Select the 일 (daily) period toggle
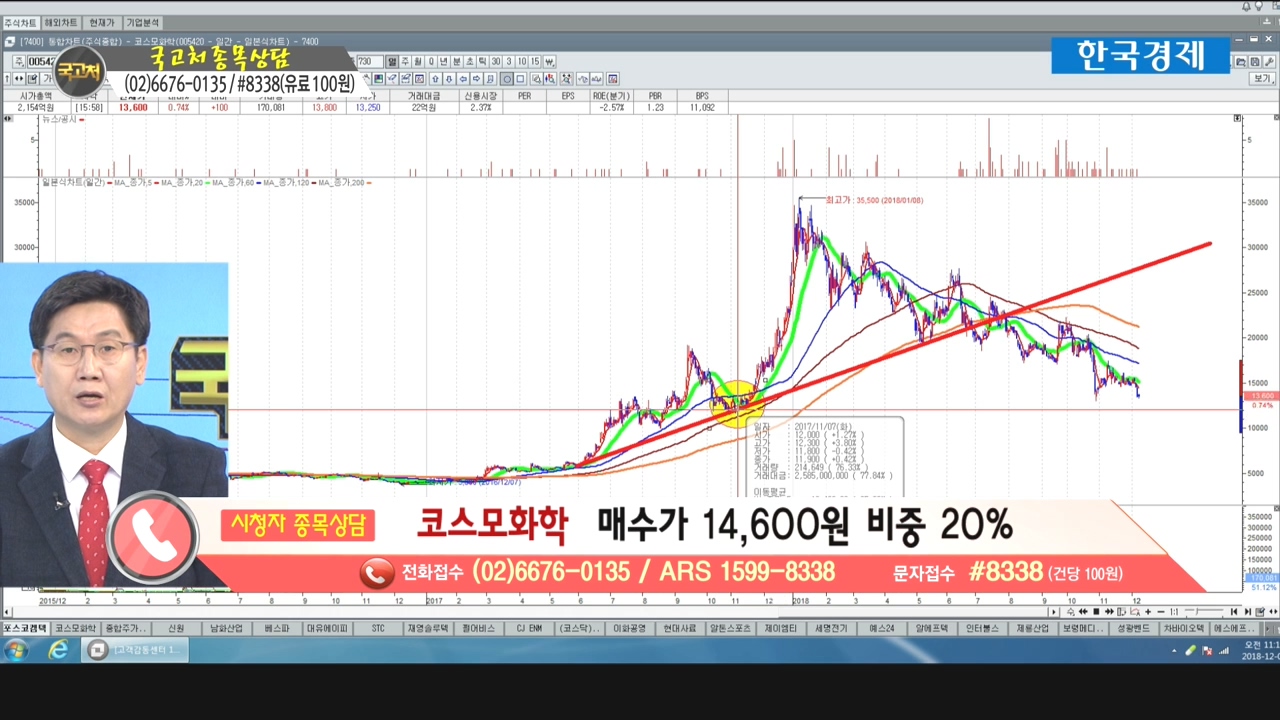The image size is (1280, 720). tap(392, 62)
